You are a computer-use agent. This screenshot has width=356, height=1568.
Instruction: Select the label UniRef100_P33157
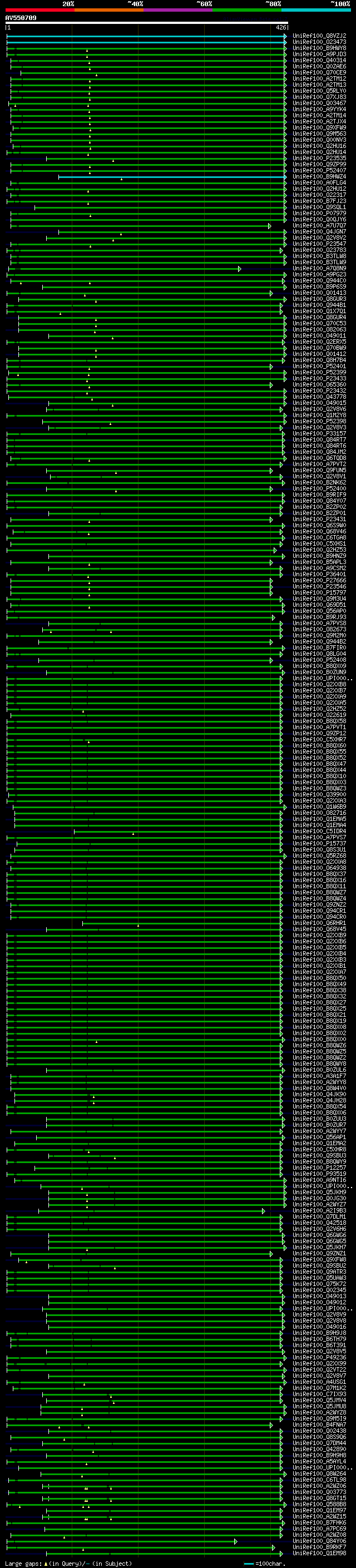319,434
